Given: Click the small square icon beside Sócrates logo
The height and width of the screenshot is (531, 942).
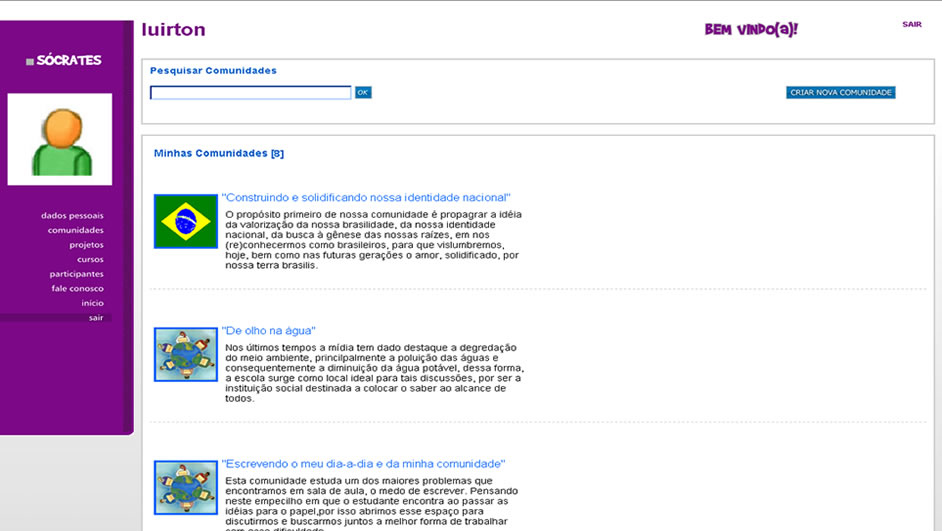Looking at the screenshot, I should point(30,62).
